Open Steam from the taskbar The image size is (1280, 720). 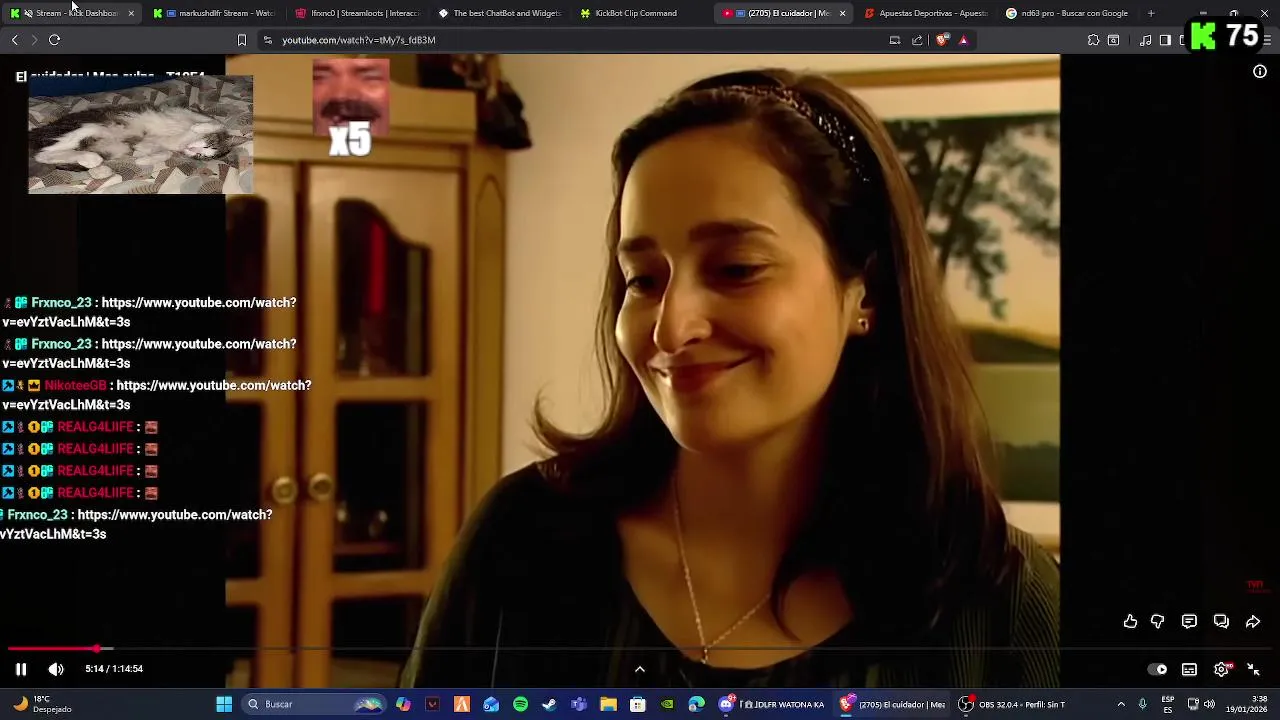coord(549,704)
